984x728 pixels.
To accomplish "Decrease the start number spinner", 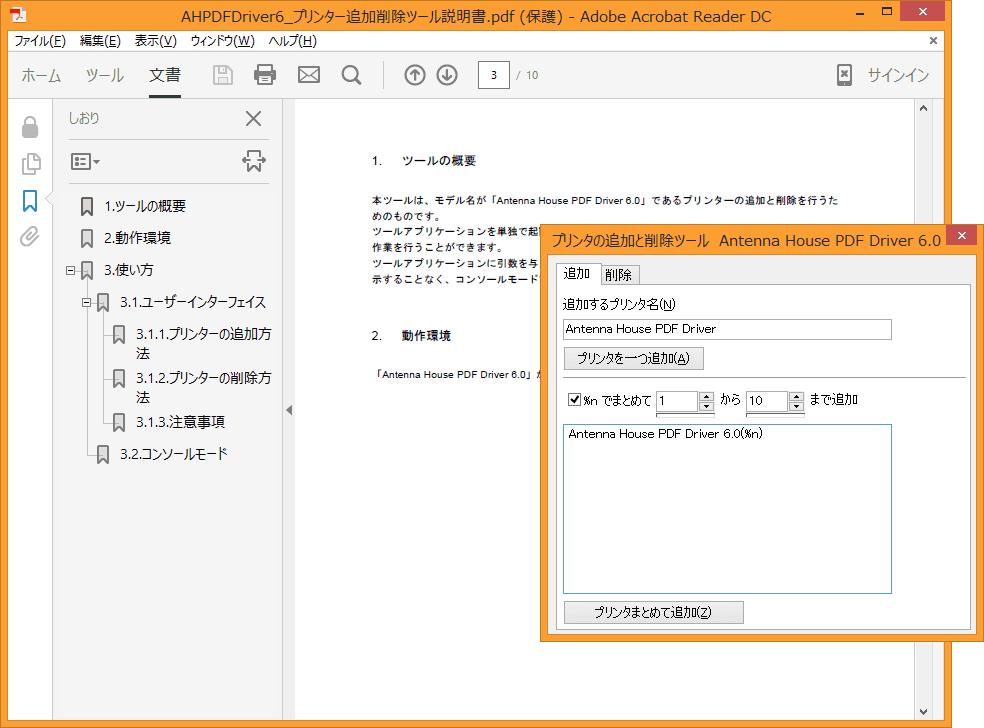I will coord(707,406).
